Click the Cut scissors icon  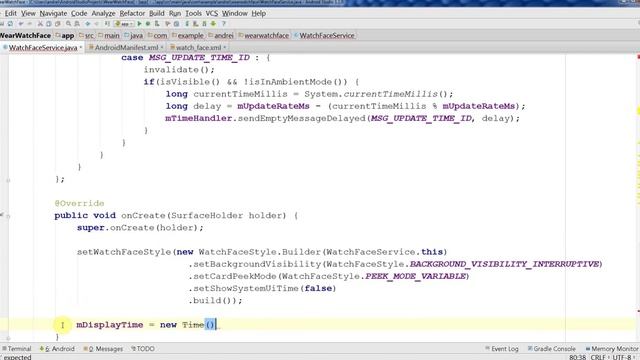[40, 24]
